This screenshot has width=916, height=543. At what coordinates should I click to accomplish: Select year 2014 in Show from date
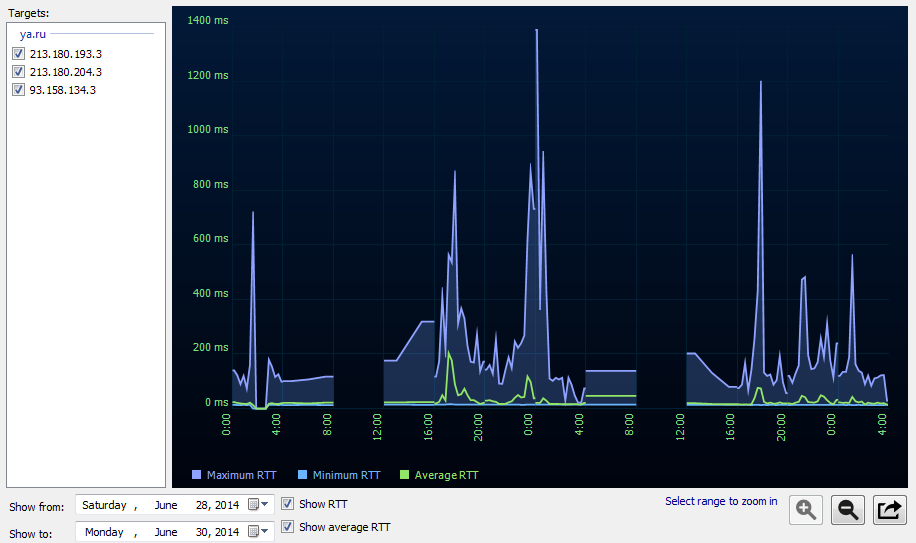(226, 505)
